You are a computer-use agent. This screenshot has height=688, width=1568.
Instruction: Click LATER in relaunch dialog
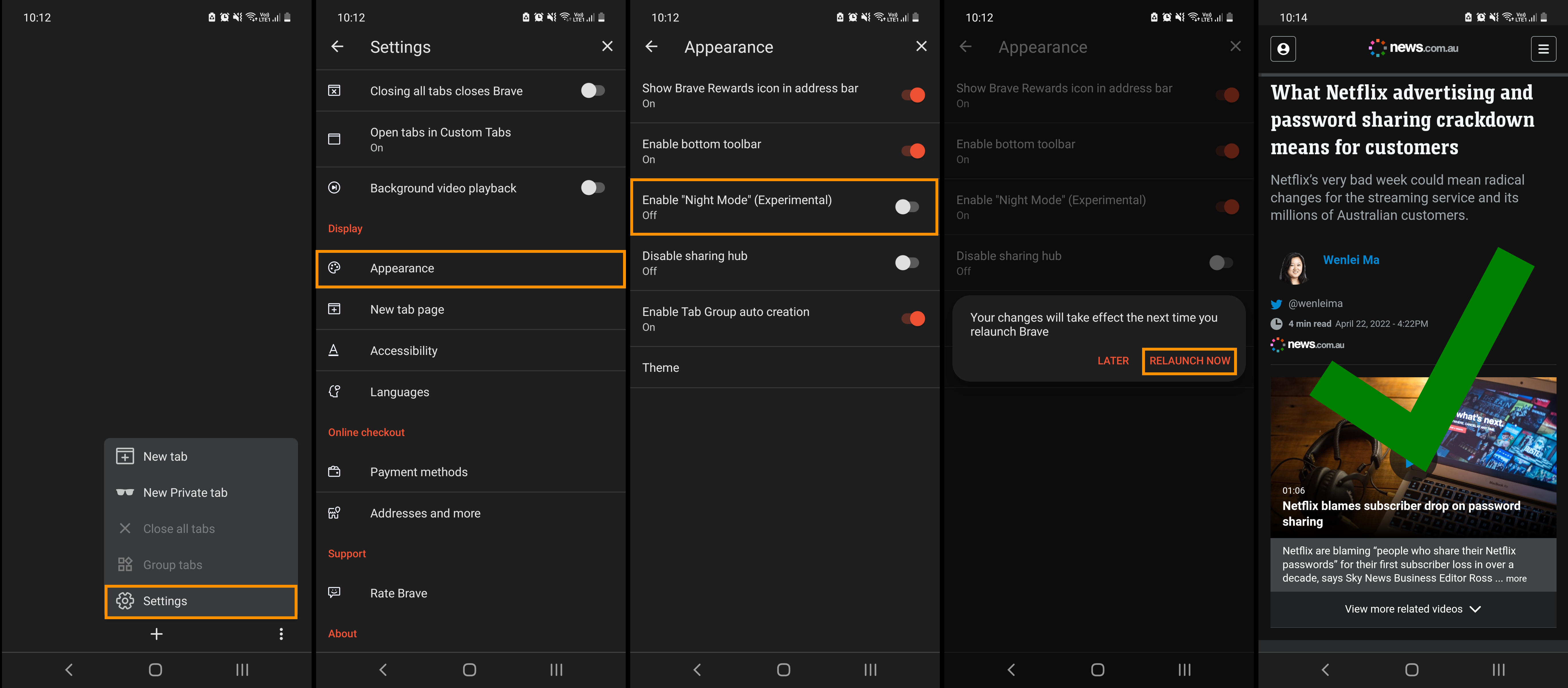coord(1113,361)
